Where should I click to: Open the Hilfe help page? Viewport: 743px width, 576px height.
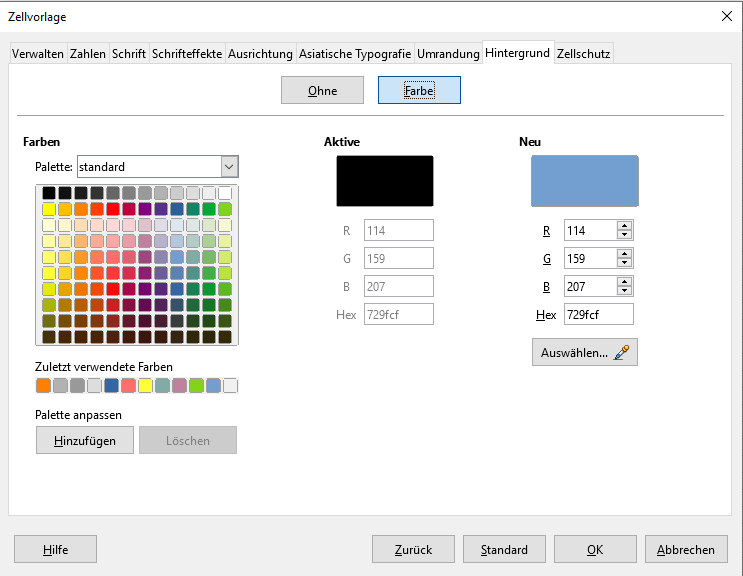pos(55,549)
